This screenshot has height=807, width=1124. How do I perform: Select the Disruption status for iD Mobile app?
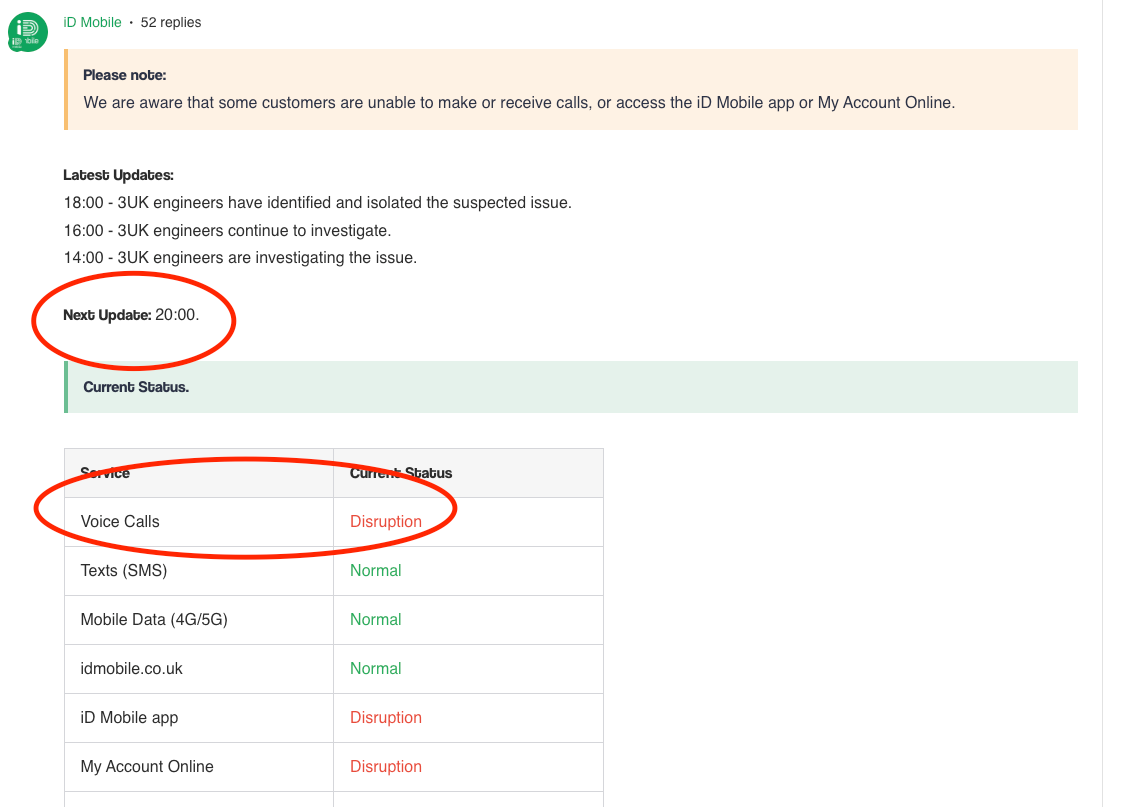[386, 717]
